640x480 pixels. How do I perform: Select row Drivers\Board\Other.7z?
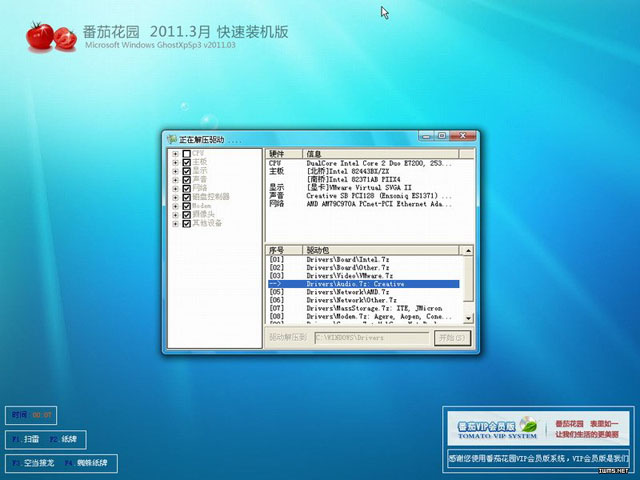(363, 268)
